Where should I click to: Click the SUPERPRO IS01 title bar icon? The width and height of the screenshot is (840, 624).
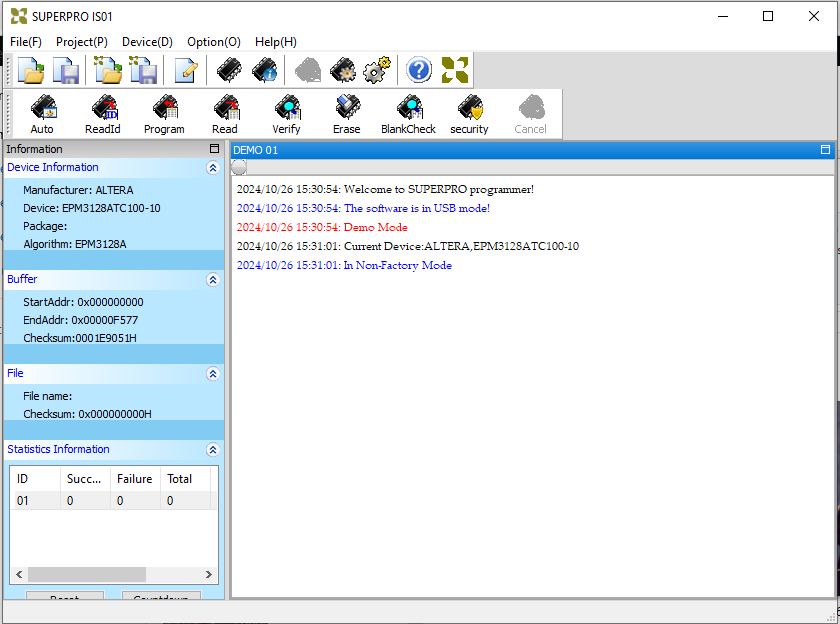(19, 16)
